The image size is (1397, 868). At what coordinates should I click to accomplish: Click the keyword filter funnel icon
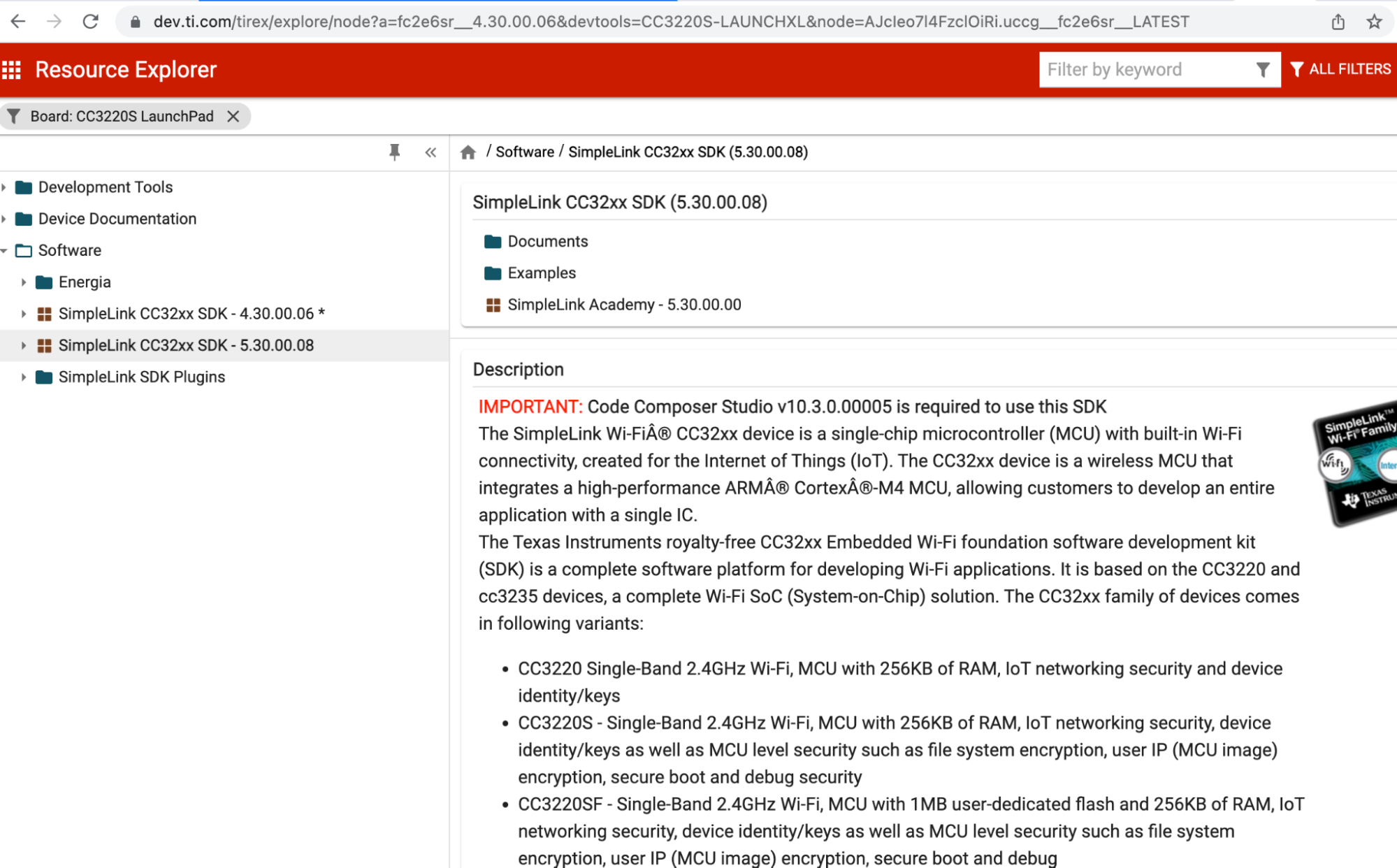(x=1262, y=70)
